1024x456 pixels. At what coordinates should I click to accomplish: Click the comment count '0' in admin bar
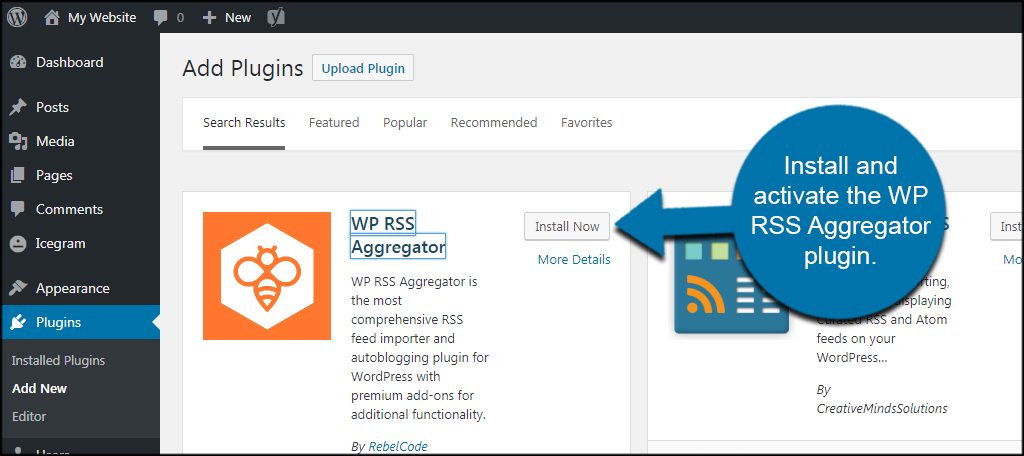pos(180,18)
